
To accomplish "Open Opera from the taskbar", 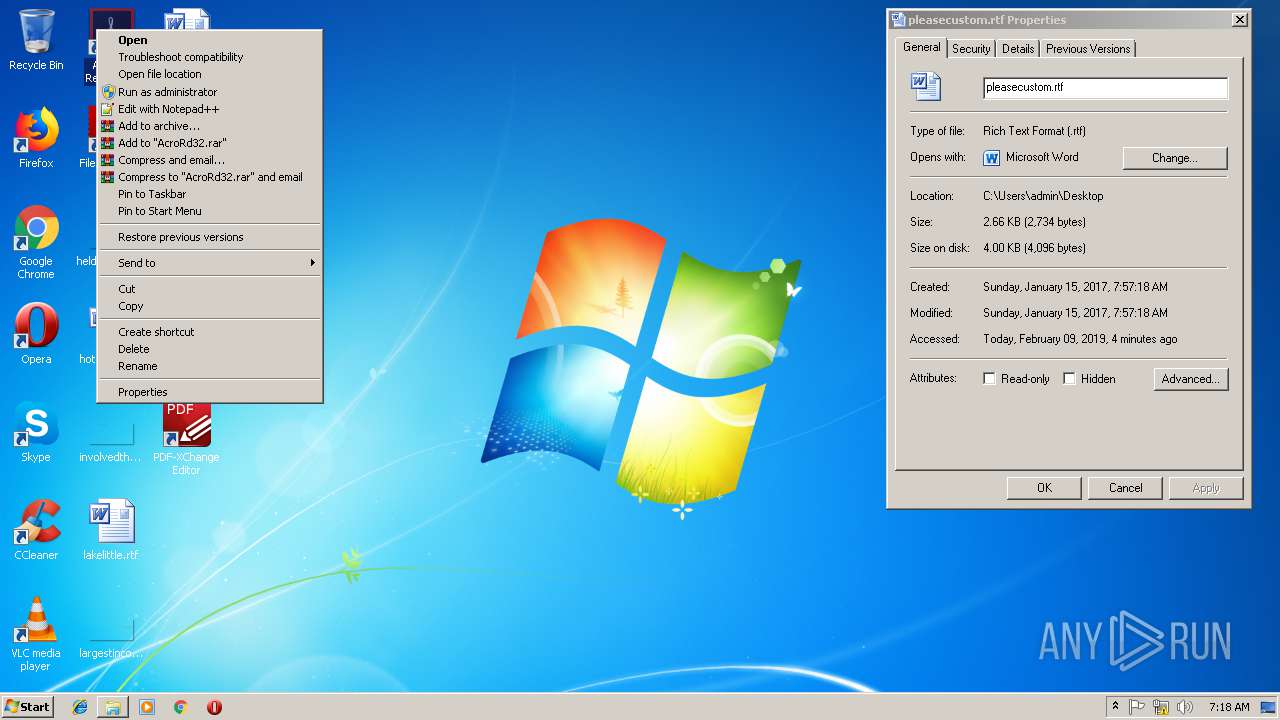I will [214, 707].
